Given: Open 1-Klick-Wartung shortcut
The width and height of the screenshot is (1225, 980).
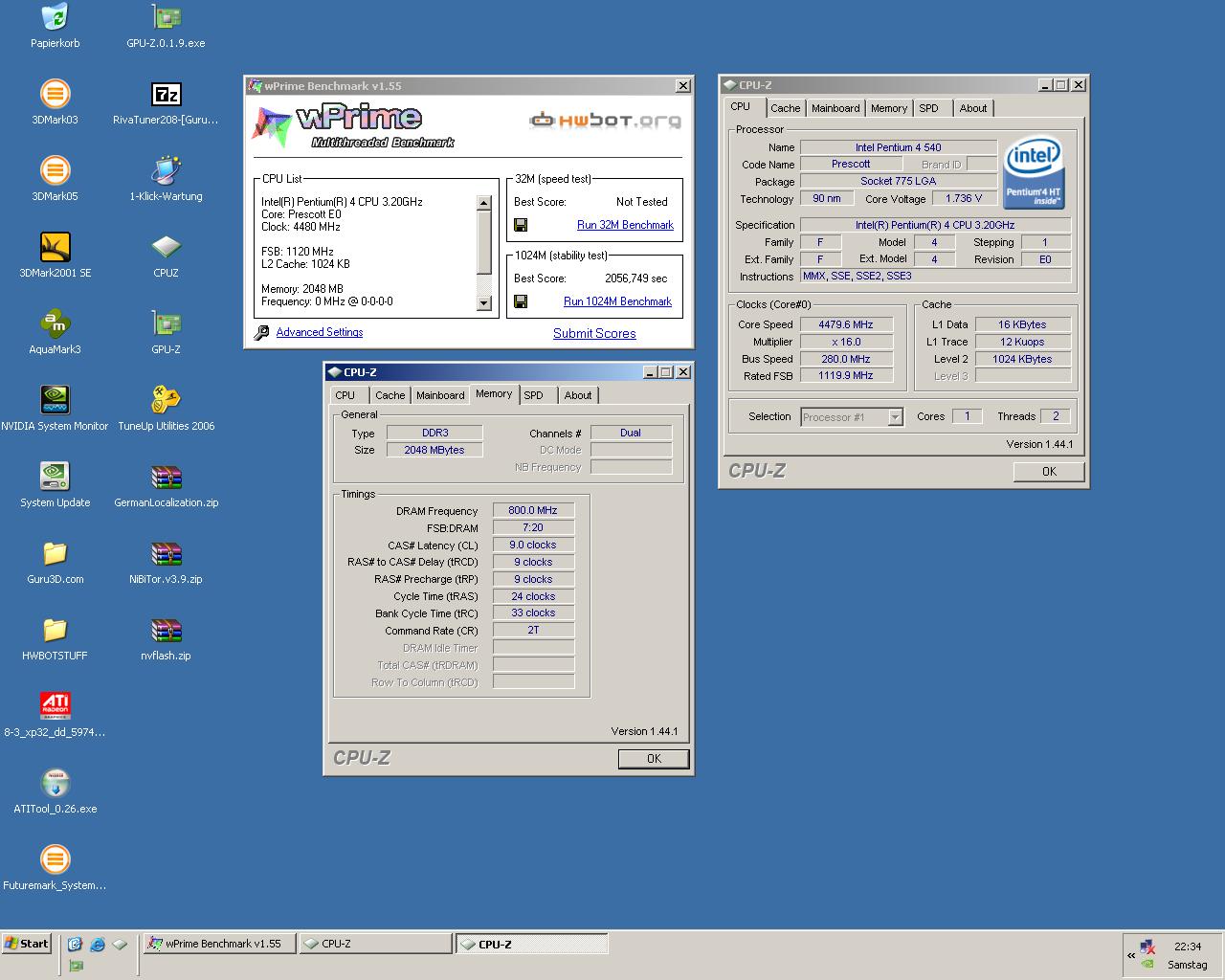Looking at the screenshot, I should 166,170.
